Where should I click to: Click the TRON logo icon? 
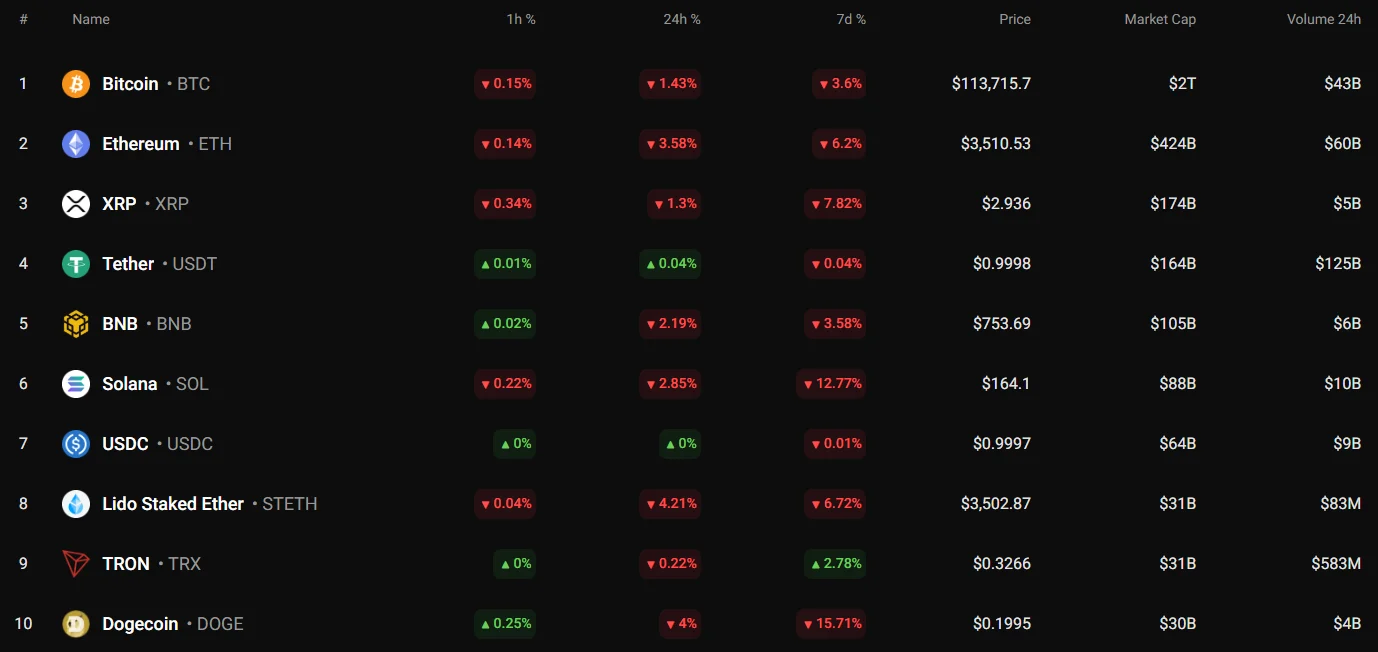coord(76,564)
